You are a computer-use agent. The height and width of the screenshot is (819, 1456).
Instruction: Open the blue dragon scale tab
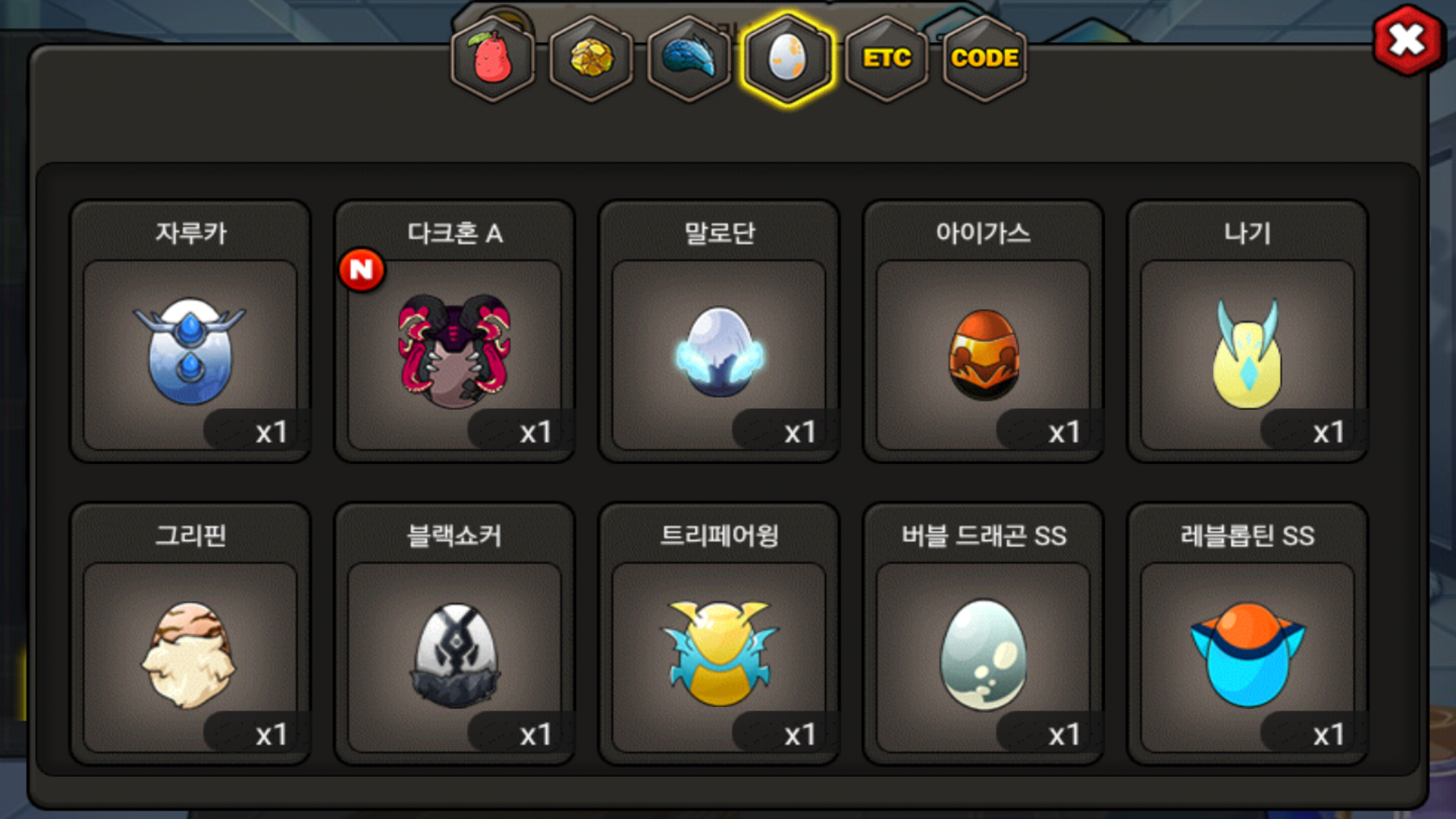(x=689, y=58)
